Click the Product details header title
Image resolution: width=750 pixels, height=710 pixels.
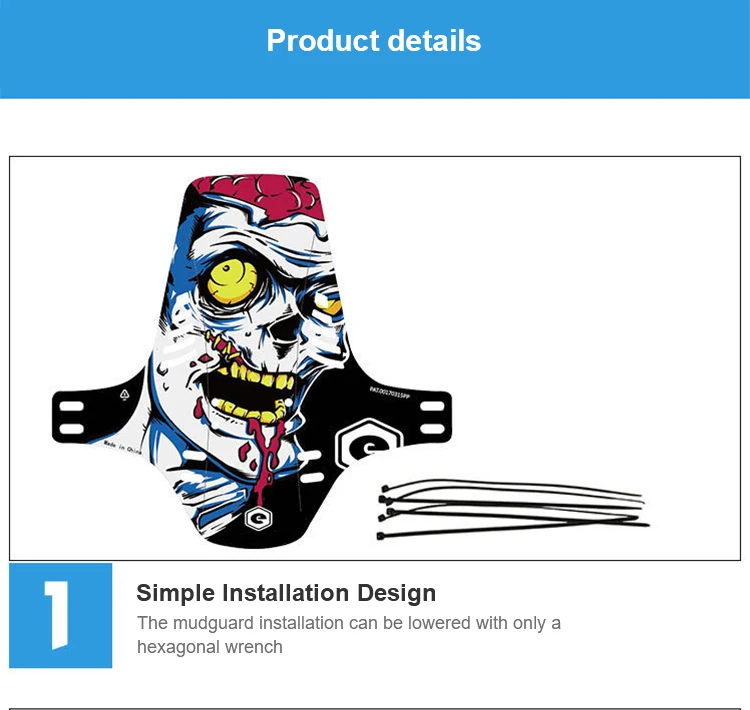(x=374, y=41)
